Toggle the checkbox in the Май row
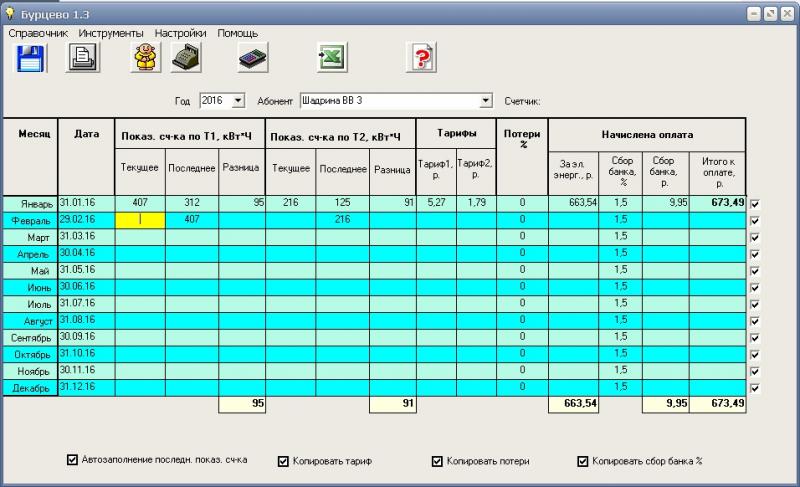The height and width of the screenshot is (487, 800). pos(755,271)
